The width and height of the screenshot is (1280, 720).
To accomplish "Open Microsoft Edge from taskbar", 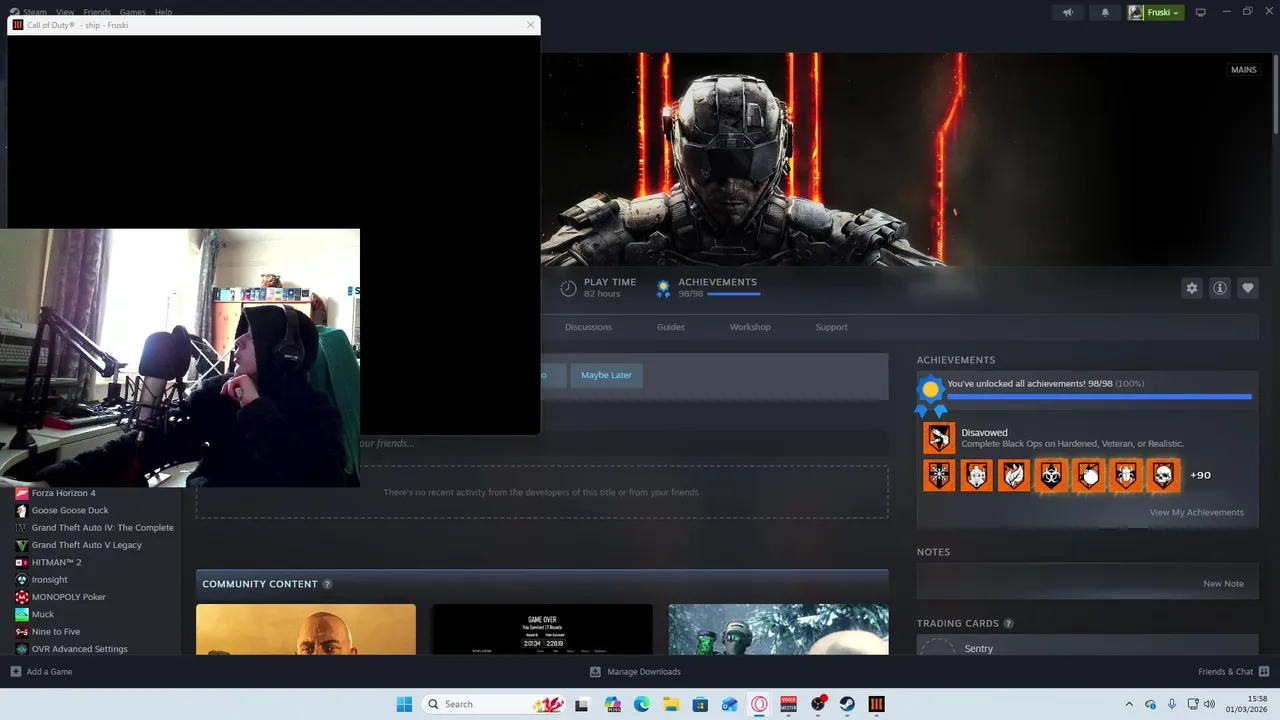I will click(642, 704).
